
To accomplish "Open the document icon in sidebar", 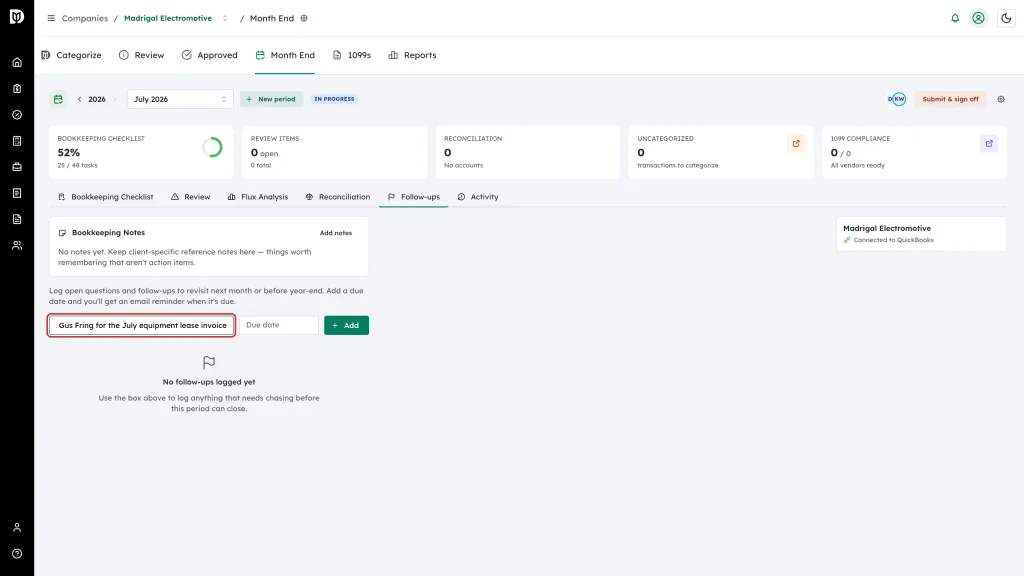I will coord(17,219).
